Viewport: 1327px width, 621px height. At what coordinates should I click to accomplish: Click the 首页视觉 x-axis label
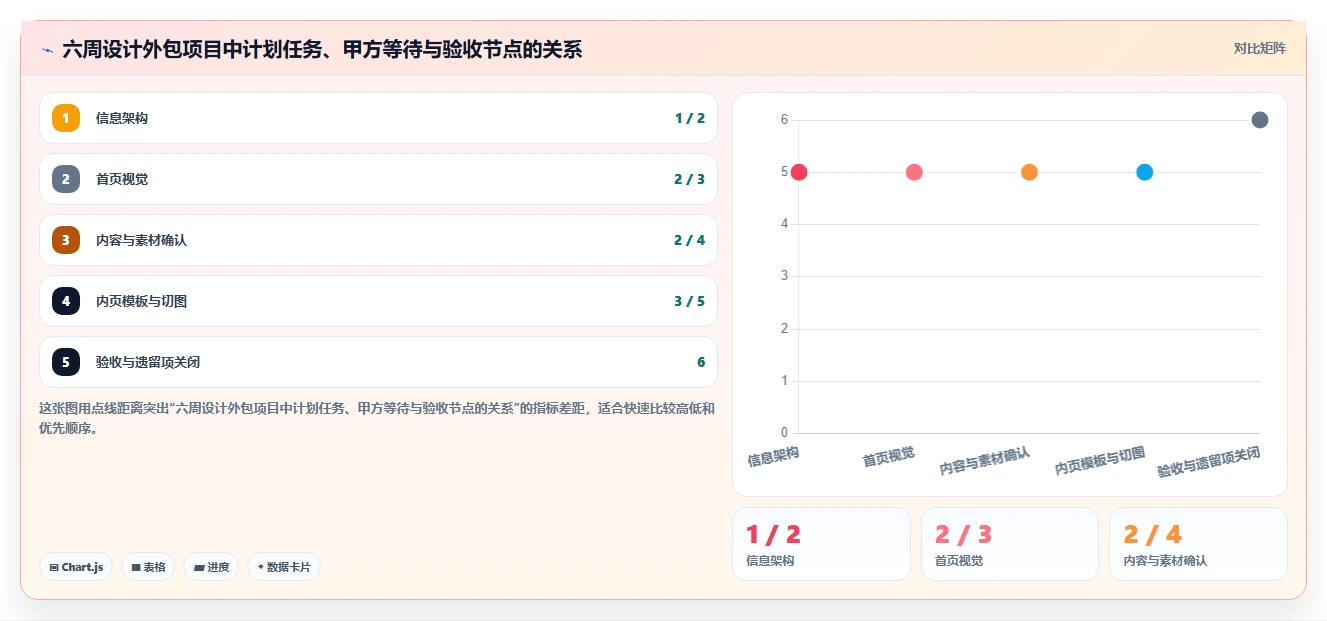[889, 457]
